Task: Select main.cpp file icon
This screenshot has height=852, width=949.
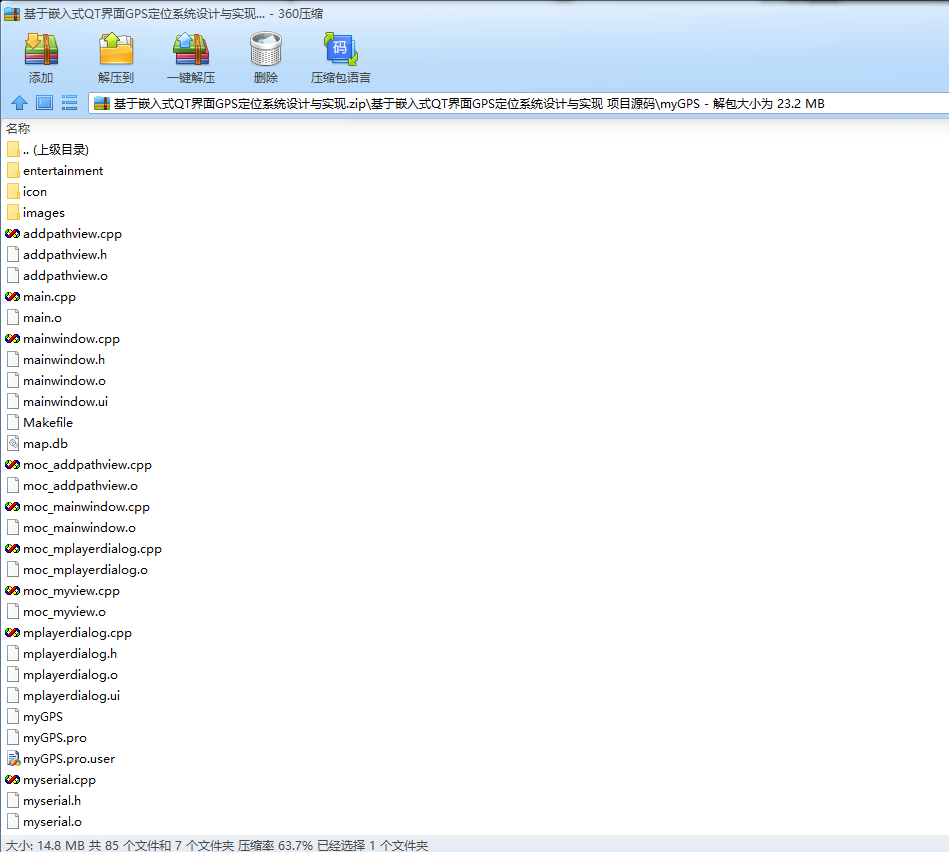Action: click(13, 297)
